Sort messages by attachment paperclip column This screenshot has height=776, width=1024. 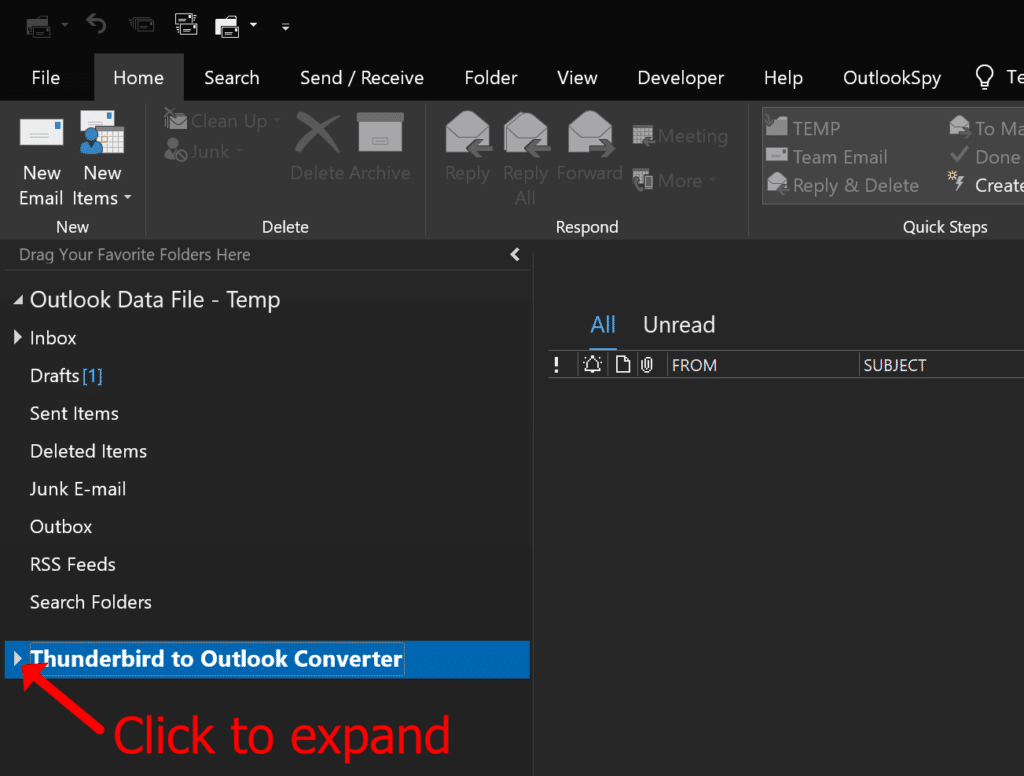pos(647,364)
